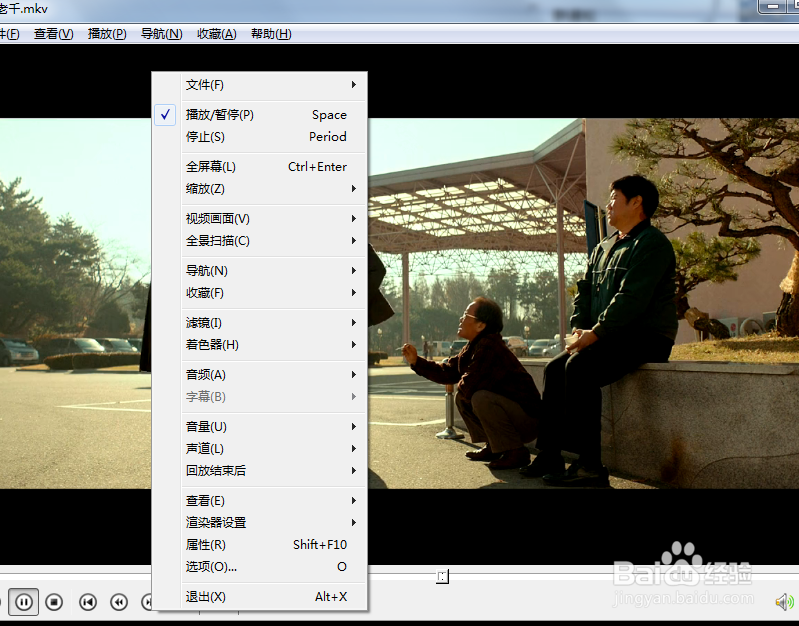
Task: Click the skip to previous button
Action: (88, 602)
